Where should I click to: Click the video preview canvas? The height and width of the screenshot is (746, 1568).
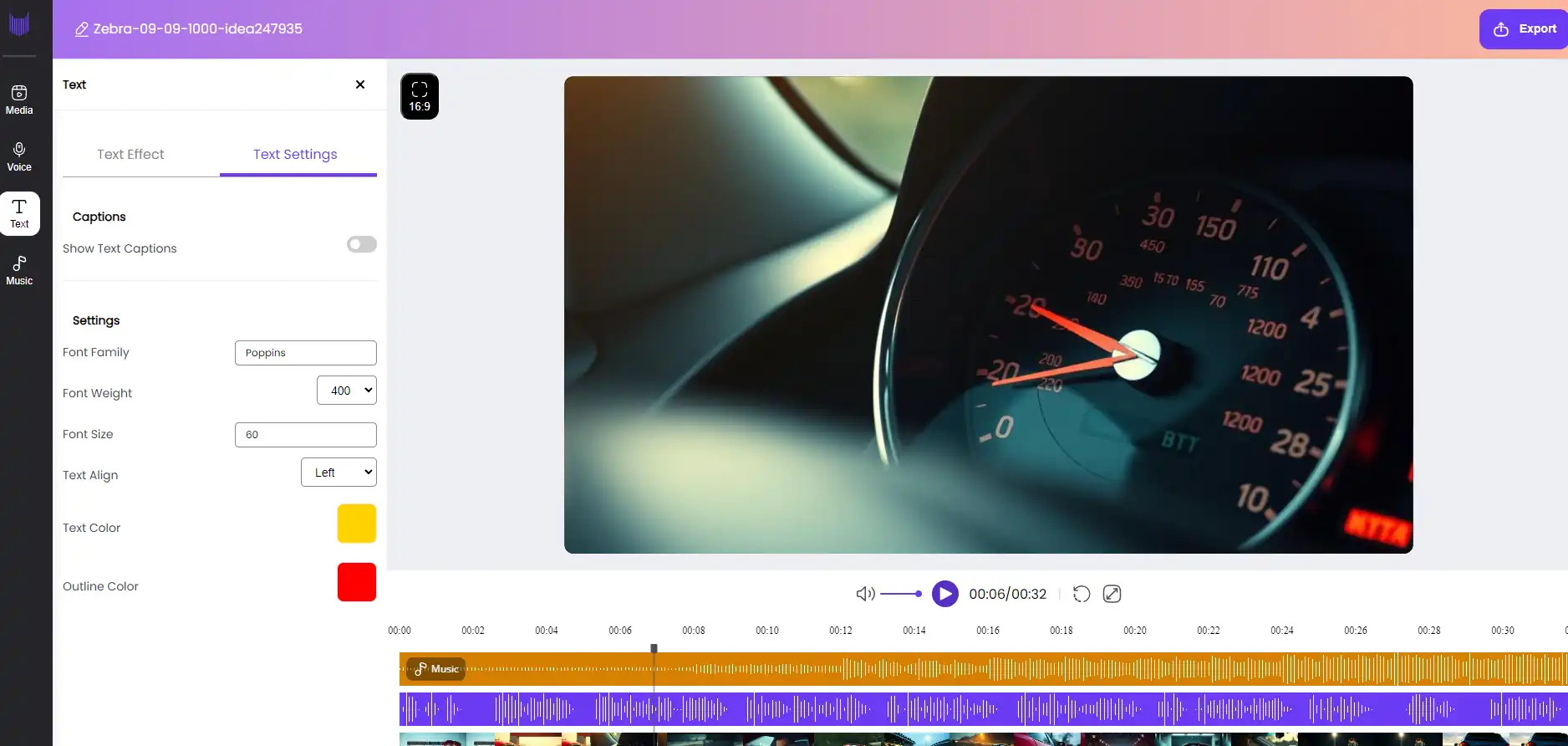click(989, 314)
